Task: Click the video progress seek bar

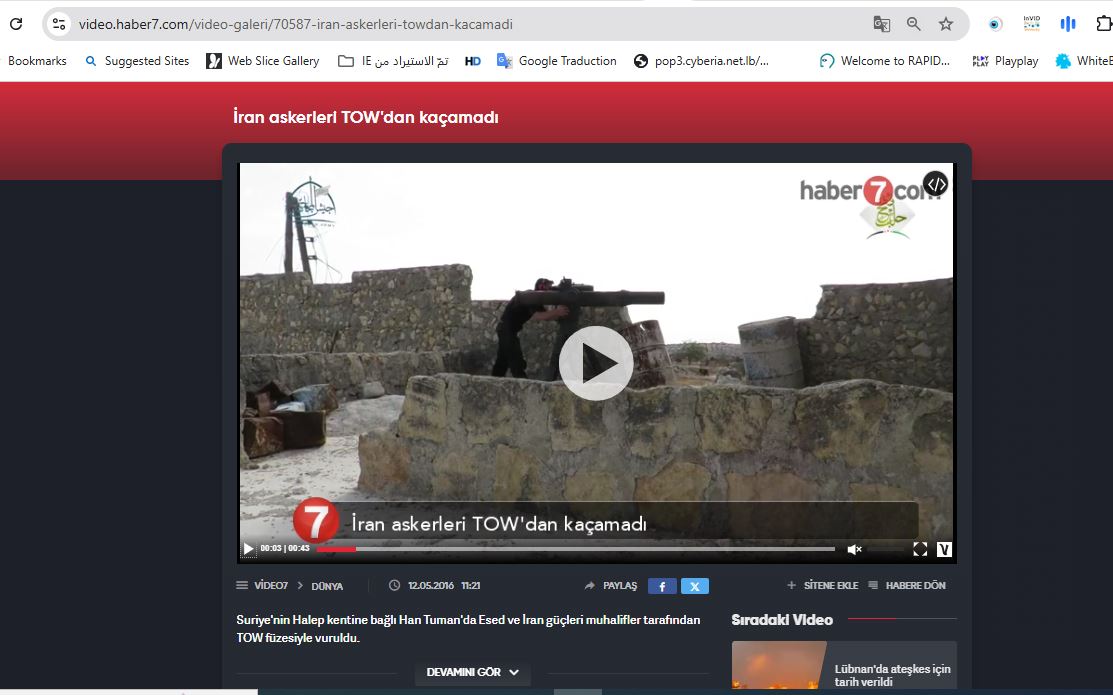Action: click(575, 549)
